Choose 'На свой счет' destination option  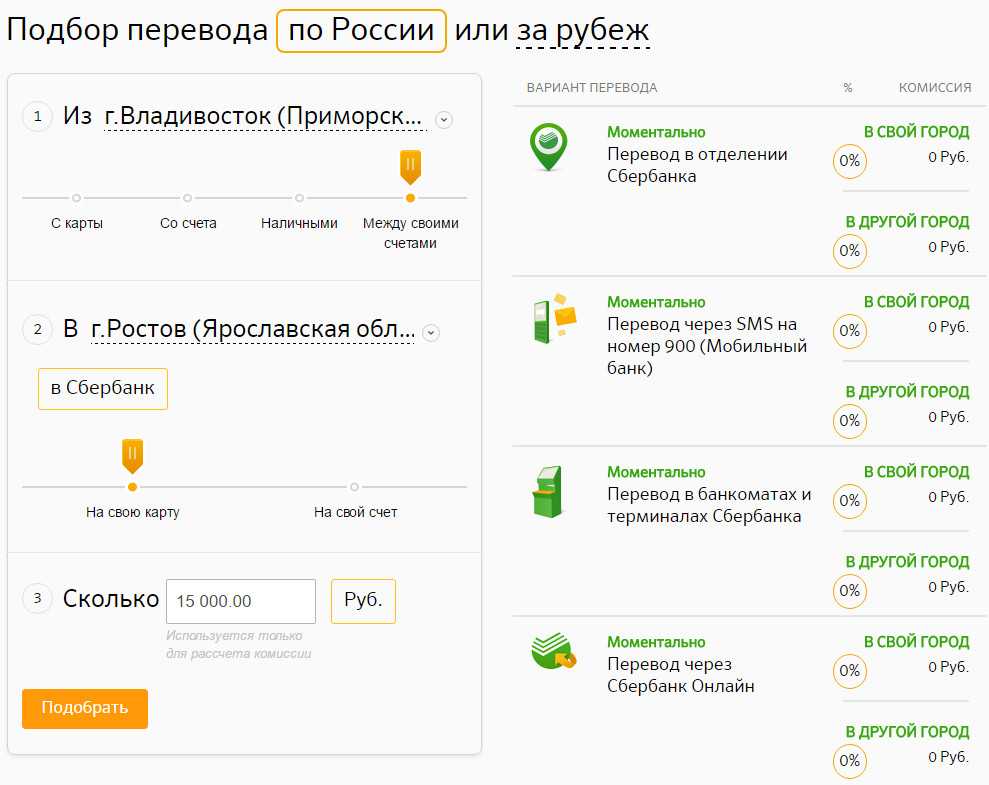click(x=355, y=487)
